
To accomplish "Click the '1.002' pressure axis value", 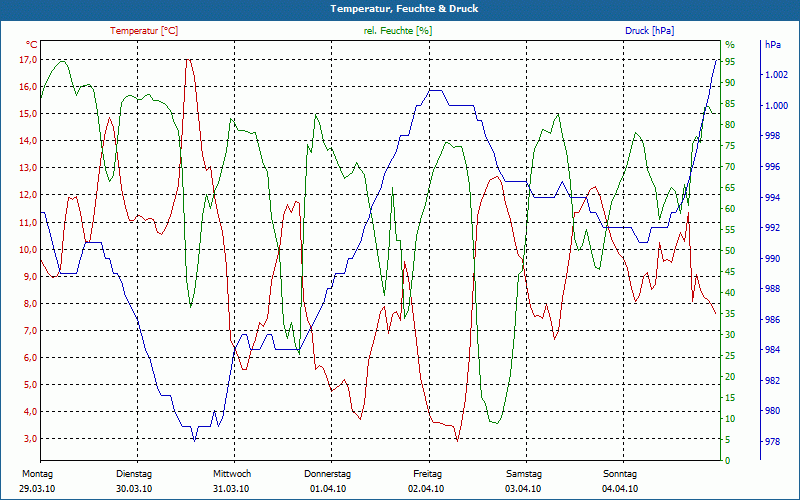I will pyautogui.click(x=777, y=75).
